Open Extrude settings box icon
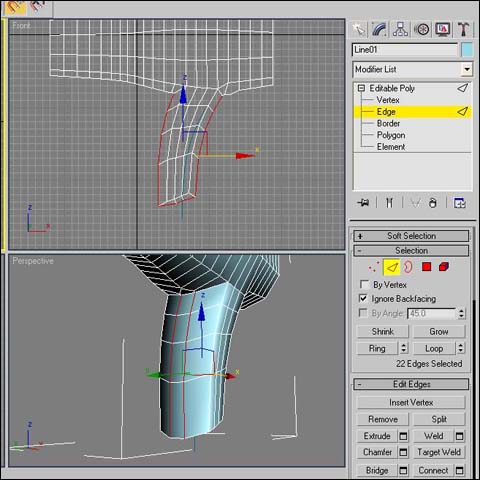Image resolution: width=480 pixels, height=480 pixels. (x=403, y=436)
